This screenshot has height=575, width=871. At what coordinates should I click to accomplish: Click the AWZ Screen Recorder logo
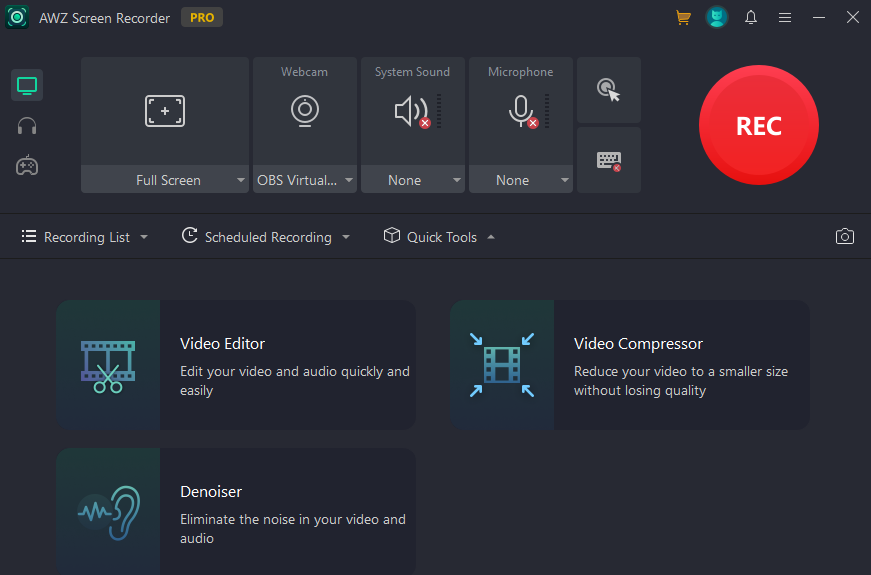pyautogui.click(x=17, y=18)
